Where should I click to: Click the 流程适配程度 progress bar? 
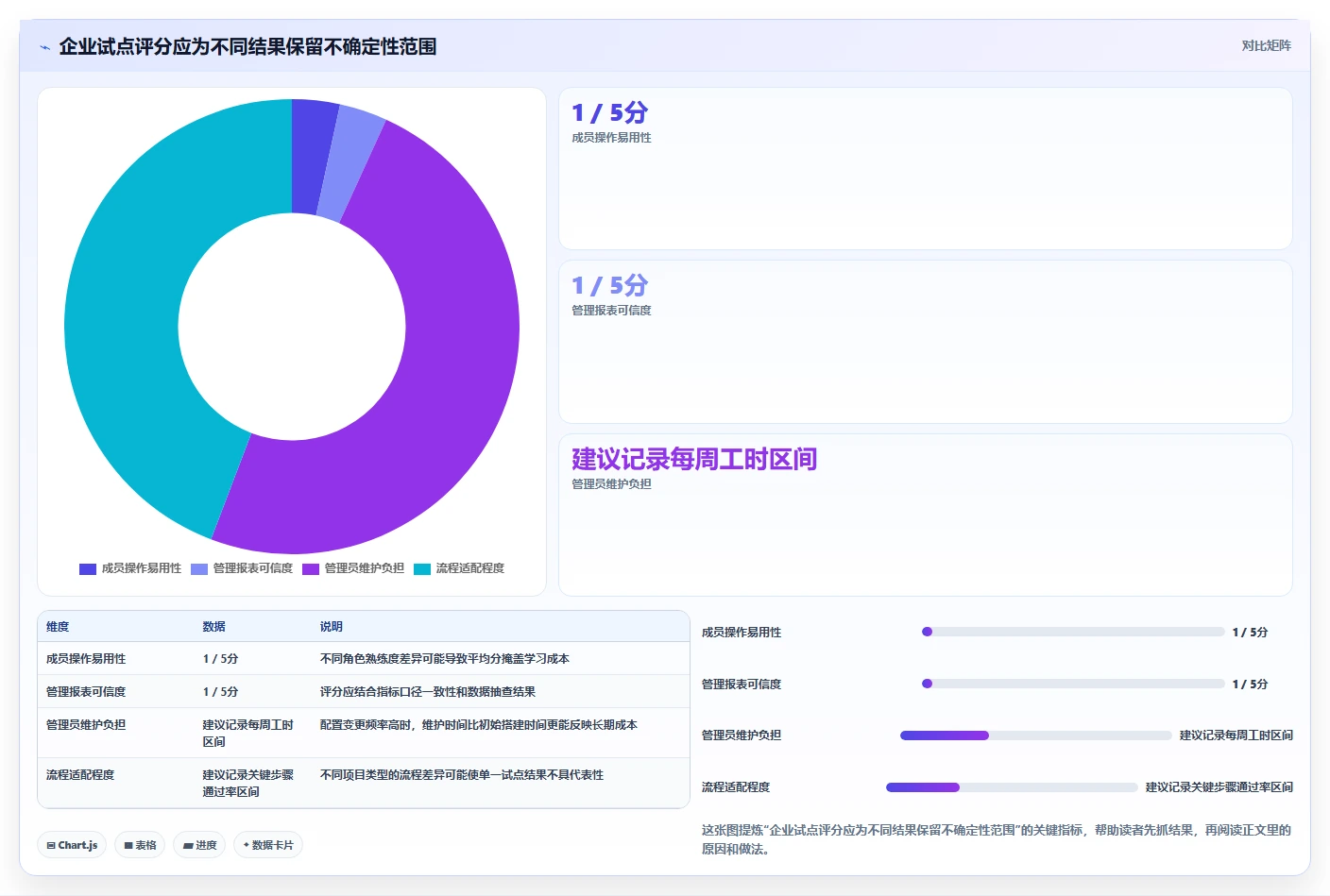(x=1012, y=787)
